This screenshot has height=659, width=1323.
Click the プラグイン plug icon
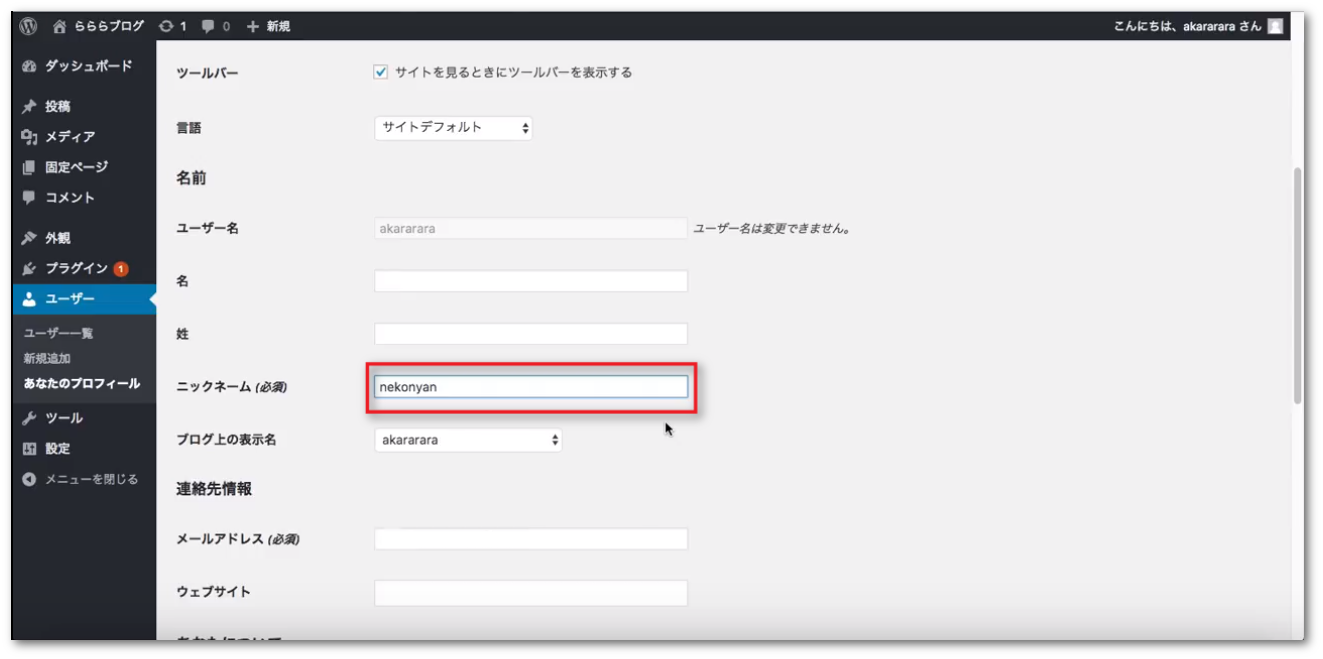pyautogui.click(x=29, y=269)
